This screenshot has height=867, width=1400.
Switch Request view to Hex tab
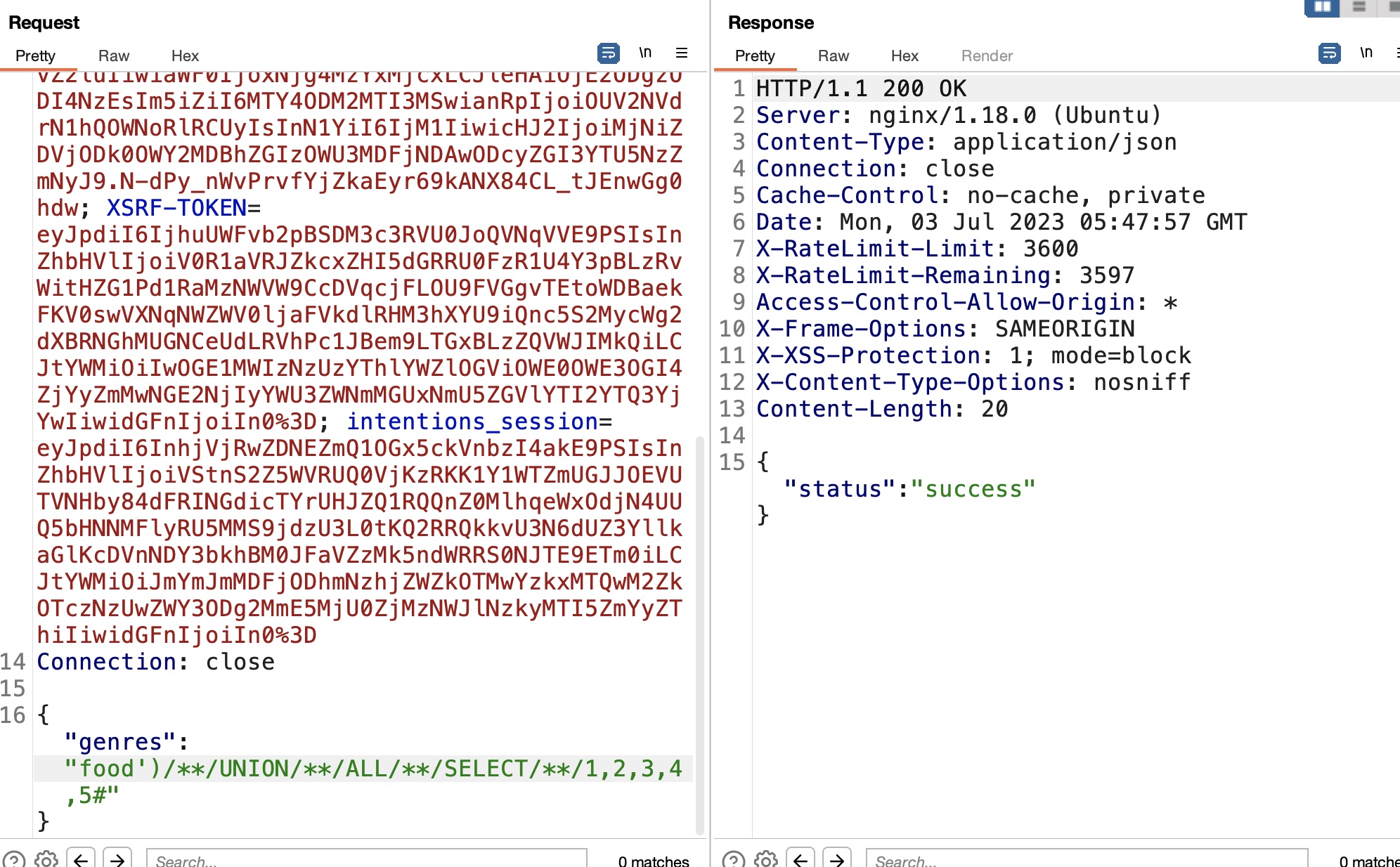click(185, 56)
